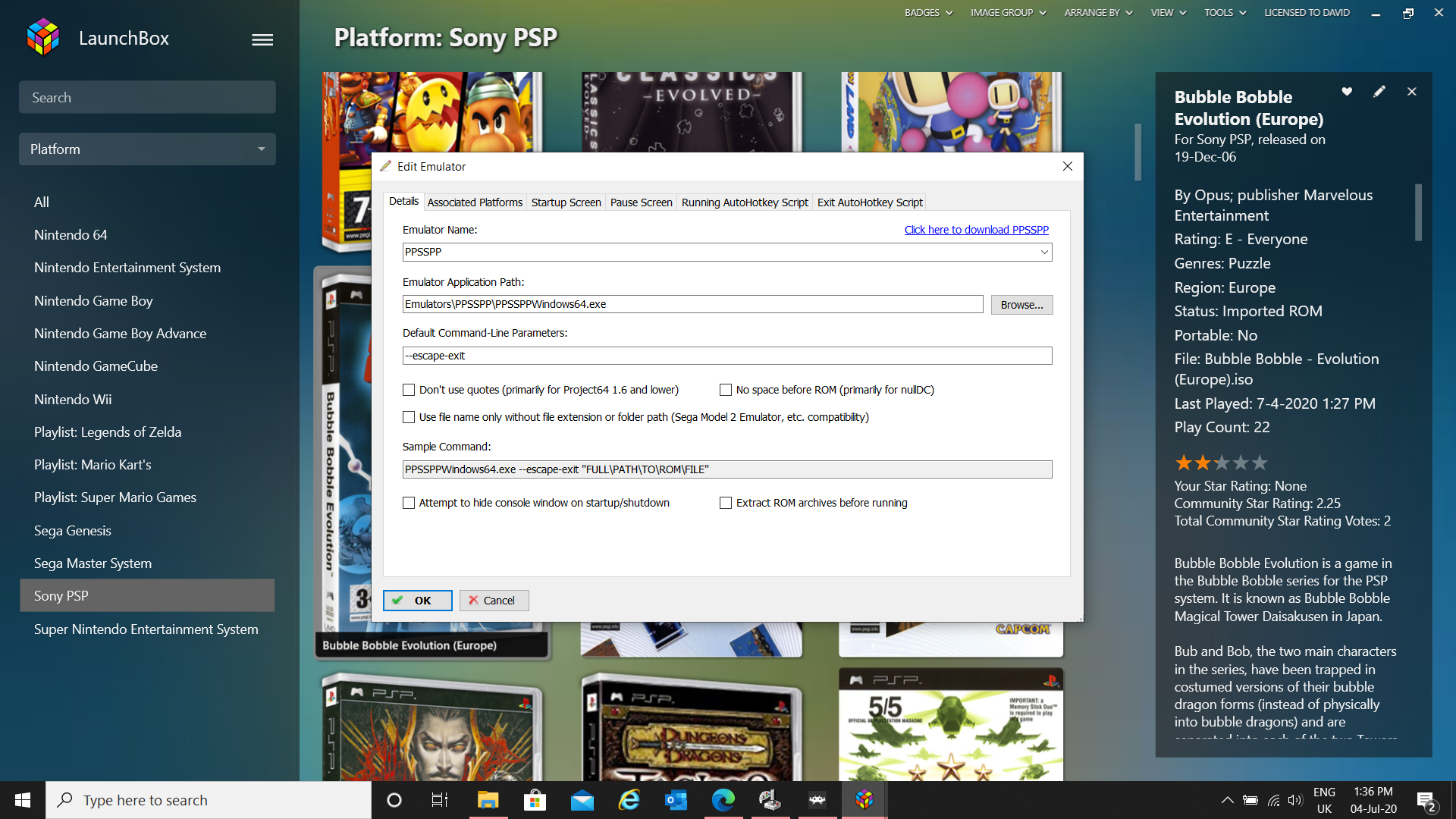The width and height of the screenshot is (1456, 819).
Task: Browse for emulator application path
Action: coord(1021,305)
